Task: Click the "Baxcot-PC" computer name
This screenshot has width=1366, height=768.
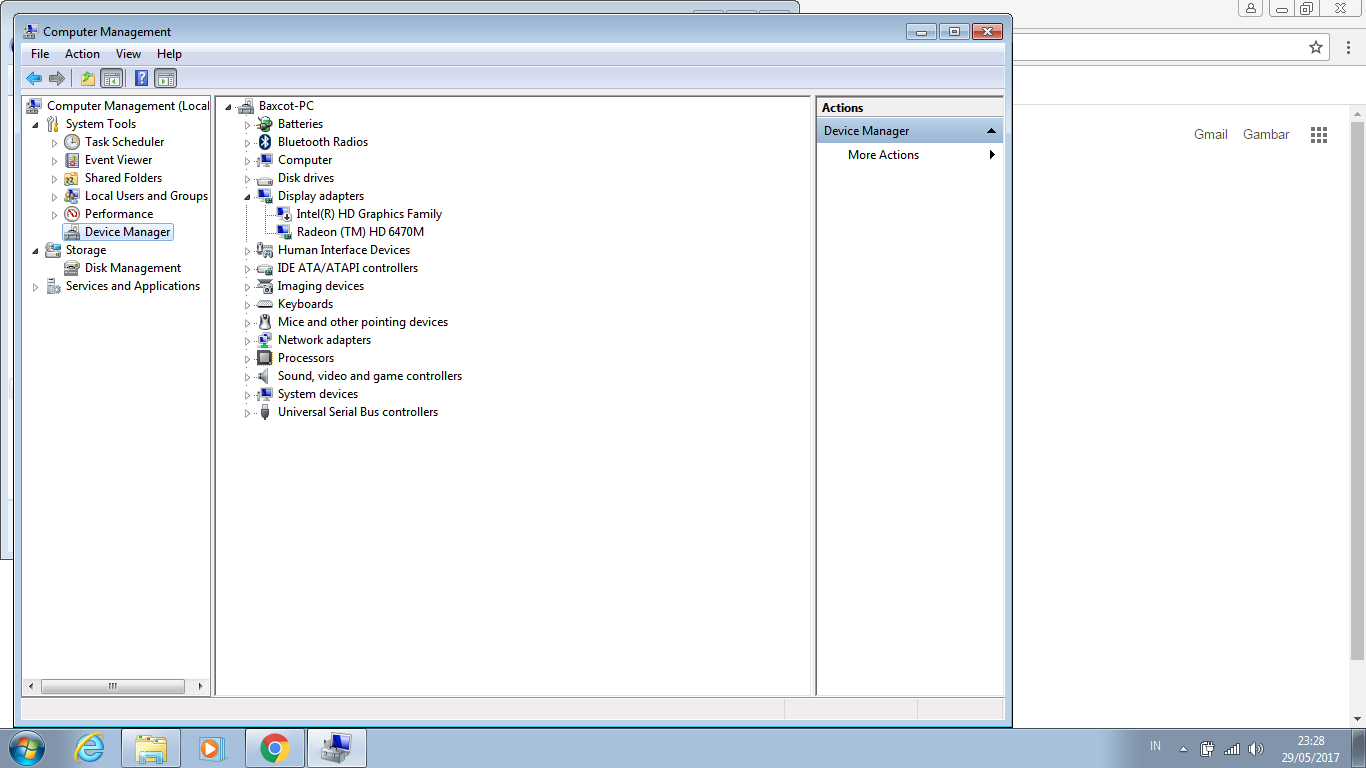Action: click(x=286, y=106)
